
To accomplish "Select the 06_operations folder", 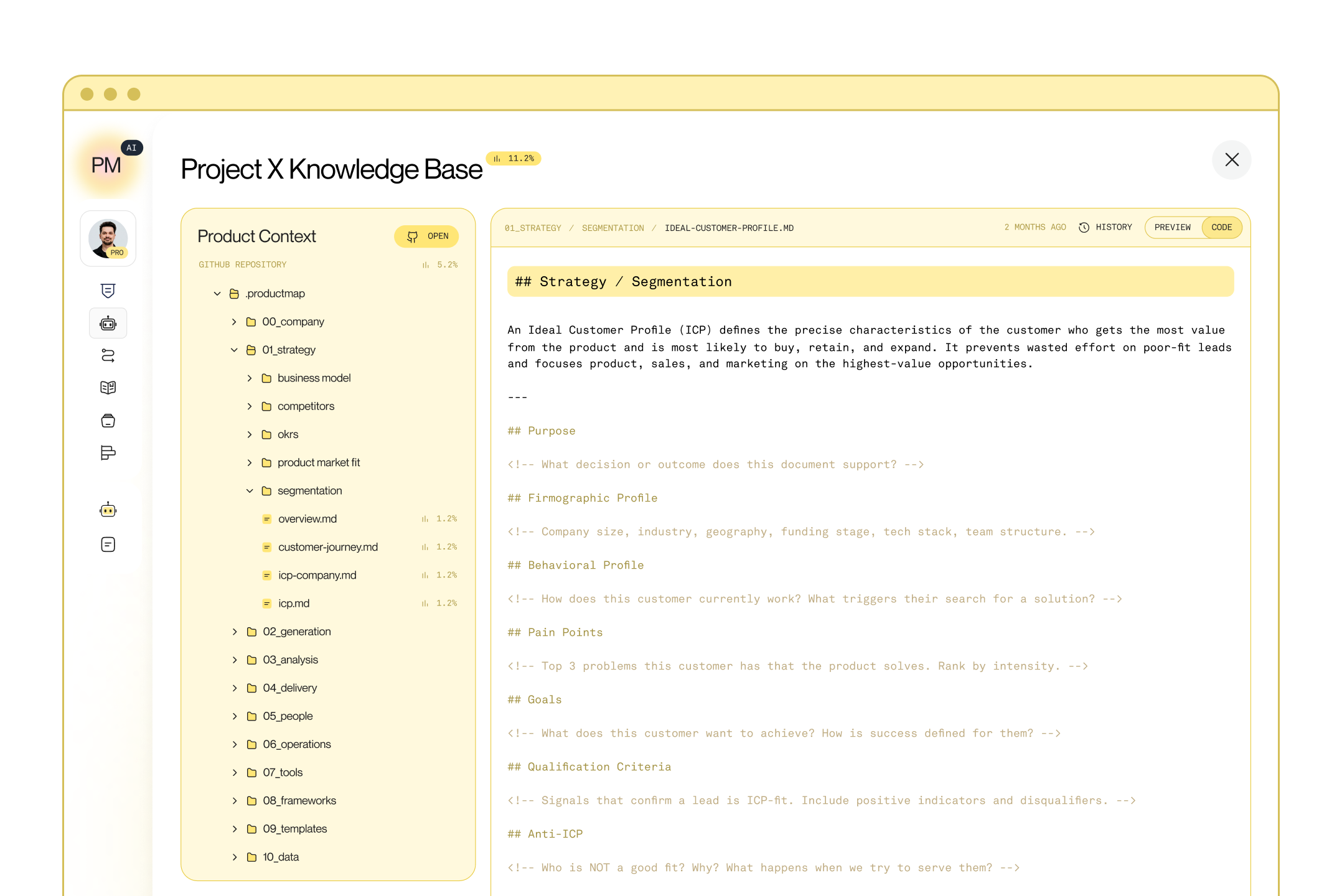I will pos(297,744).
